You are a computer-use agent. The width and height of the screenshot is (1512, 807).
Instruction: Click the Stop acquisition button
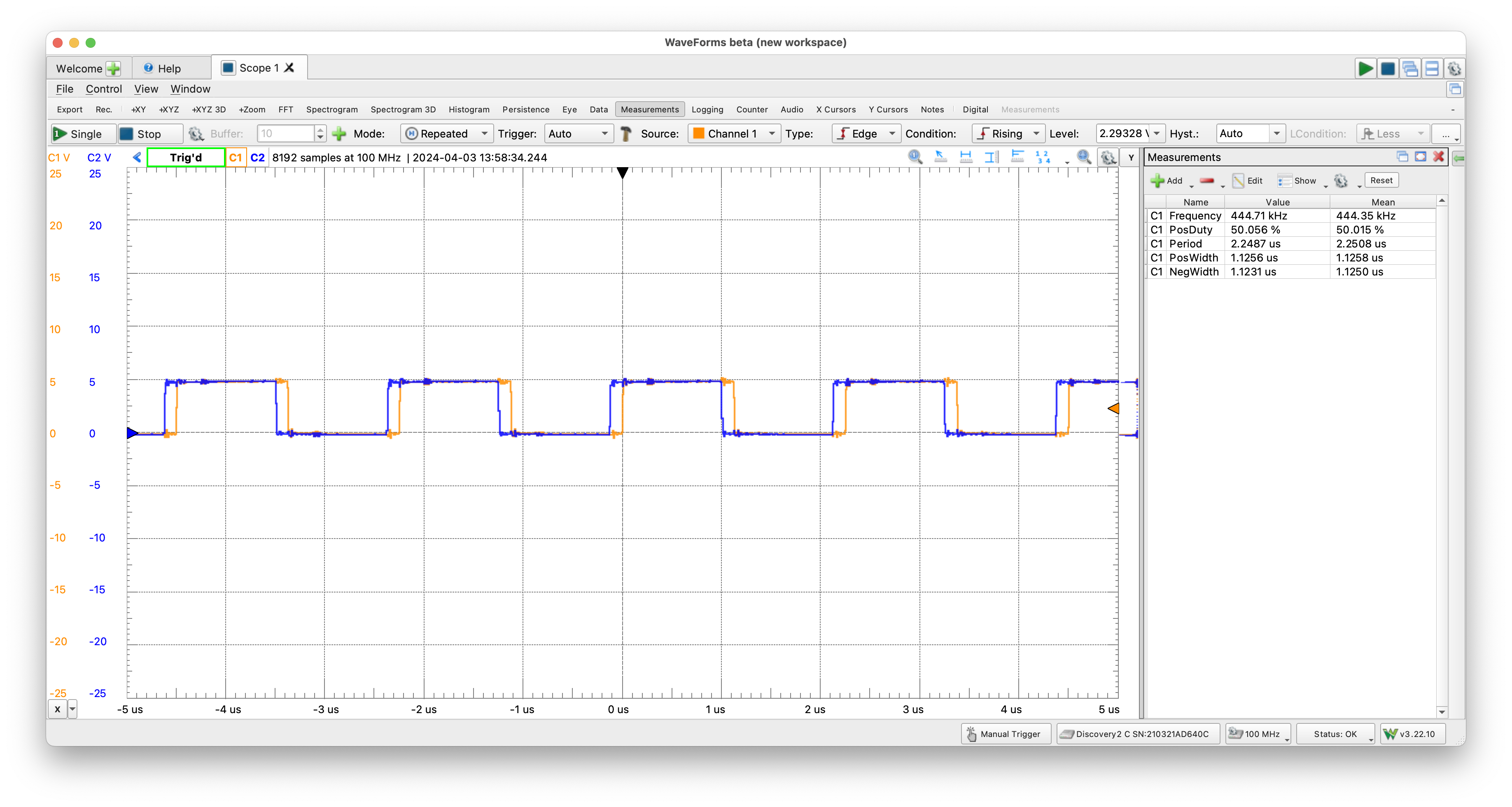tap(149, 134)
